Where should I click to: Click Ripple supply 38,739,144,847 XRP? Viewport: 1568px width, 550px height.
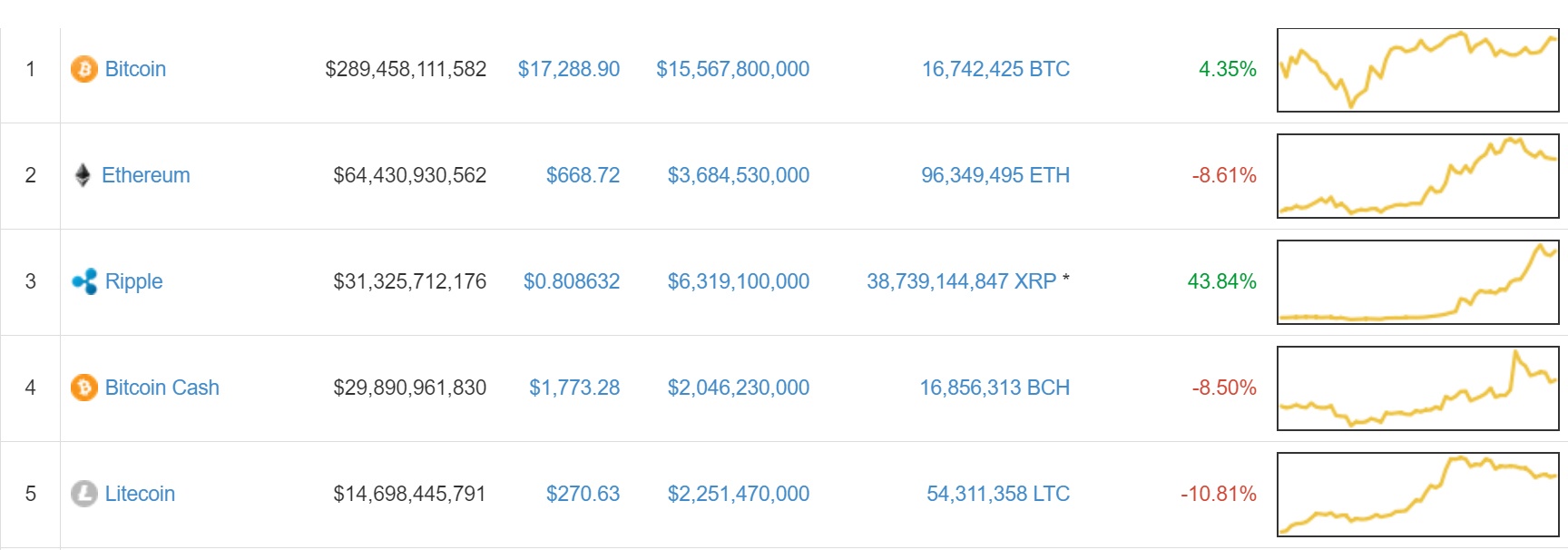pos(961,281)
